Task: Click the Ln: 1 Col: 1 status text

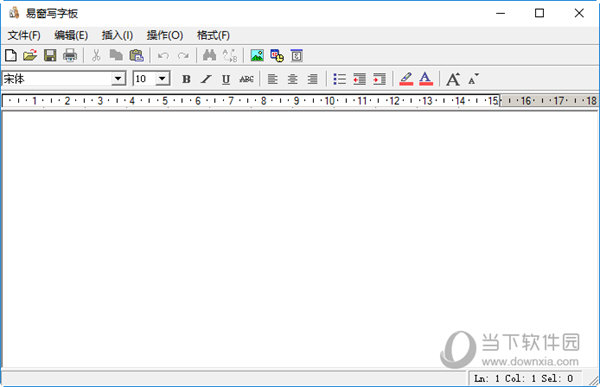Action: point(523,379)
